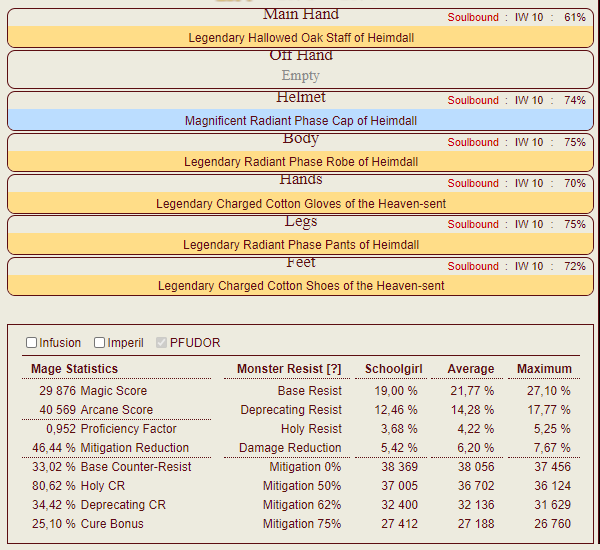
Task: Click the Main Hand 61% condition value
Action: point(575,17)
